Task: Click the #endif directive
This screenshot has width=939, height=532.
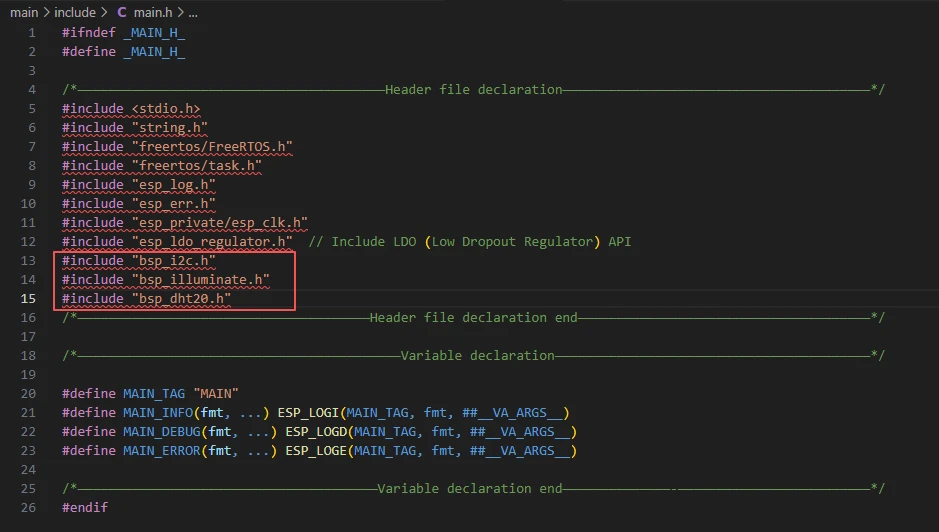Action: (x=85, y=508)
